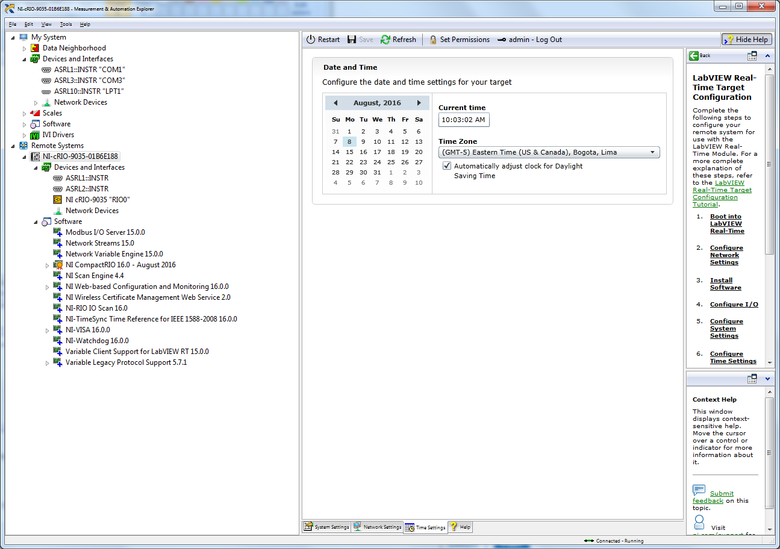Select August 8 in the calendar
Image resolution: width=780 pixels, height=549 pixels.
pos(349,142)
